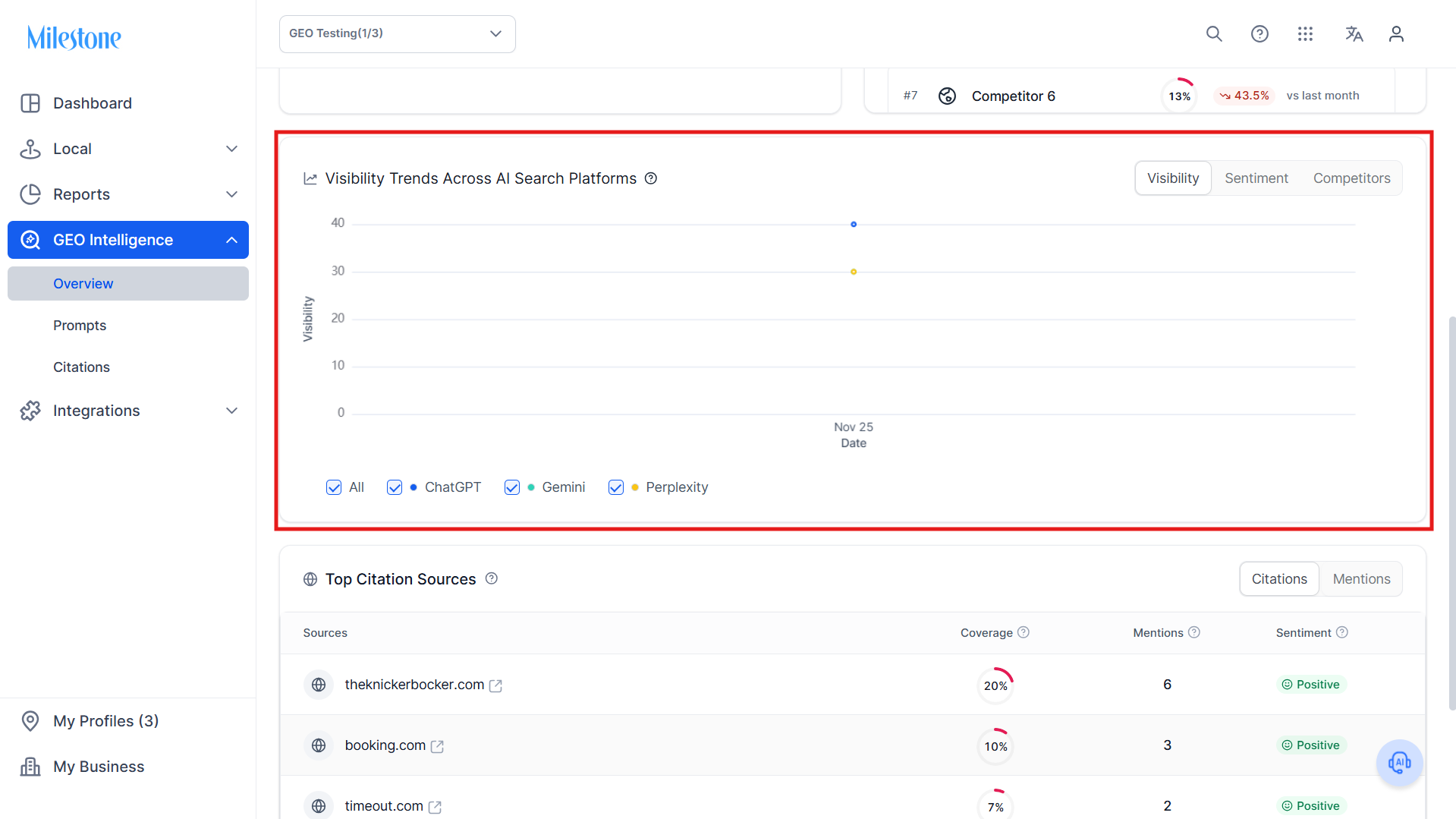Click the Reports pie chart icon
Image resolution: width=1456 pixels, height=819 pixels.
pyautogui.click(x=30, y=194)
